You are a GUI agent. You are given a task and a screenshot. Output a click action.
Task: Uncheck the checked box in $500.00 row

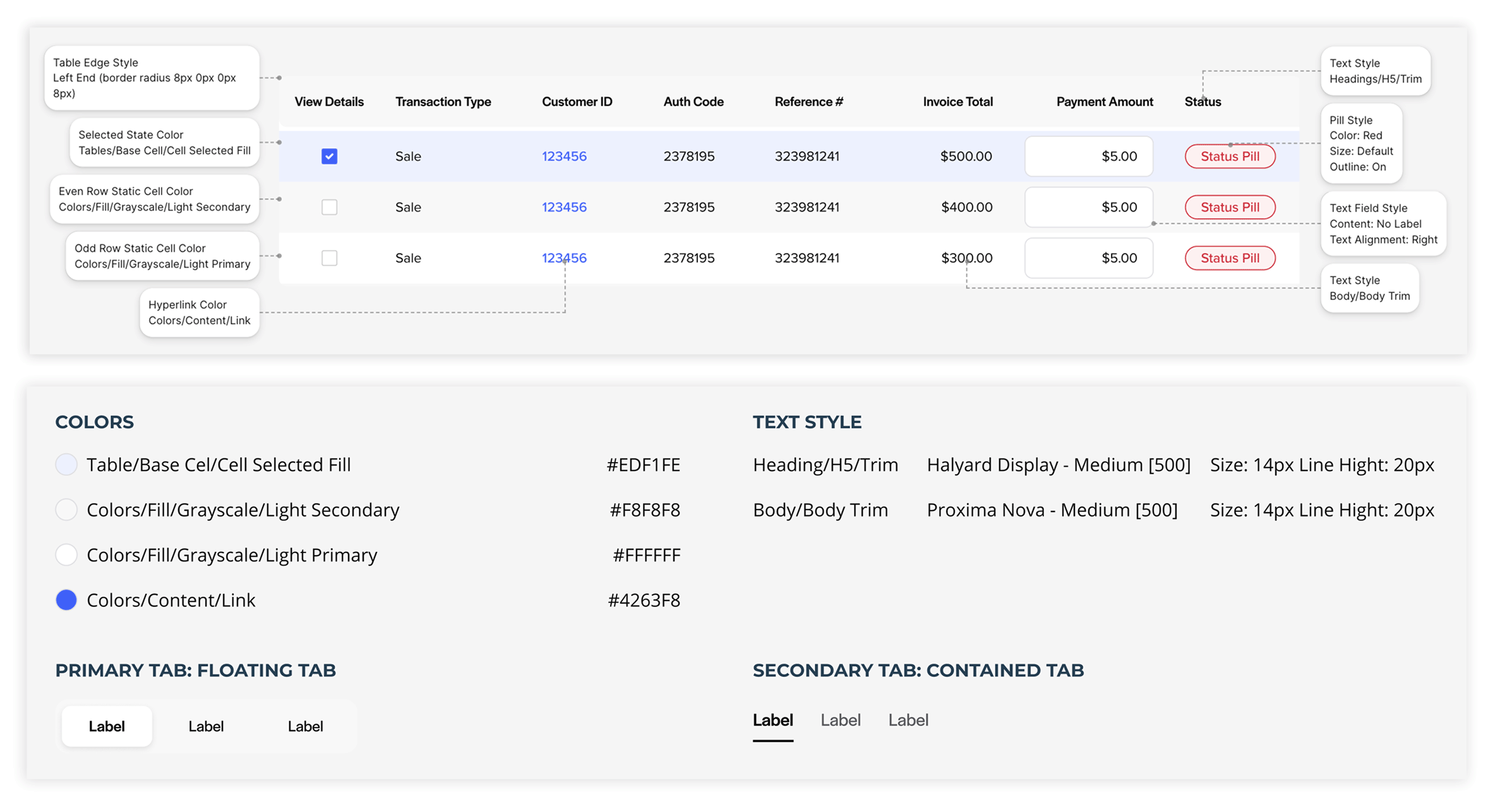(x=329, y=156)
